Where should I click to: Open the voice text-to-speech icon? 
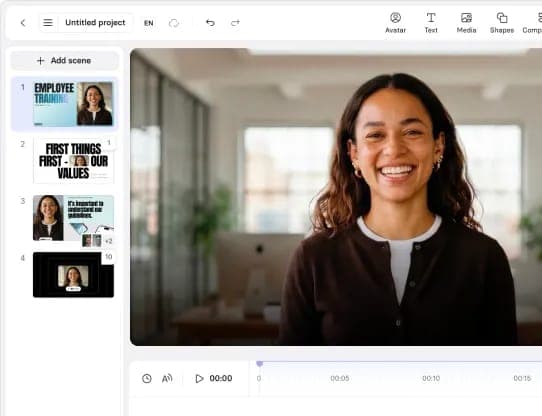point(167,378)
